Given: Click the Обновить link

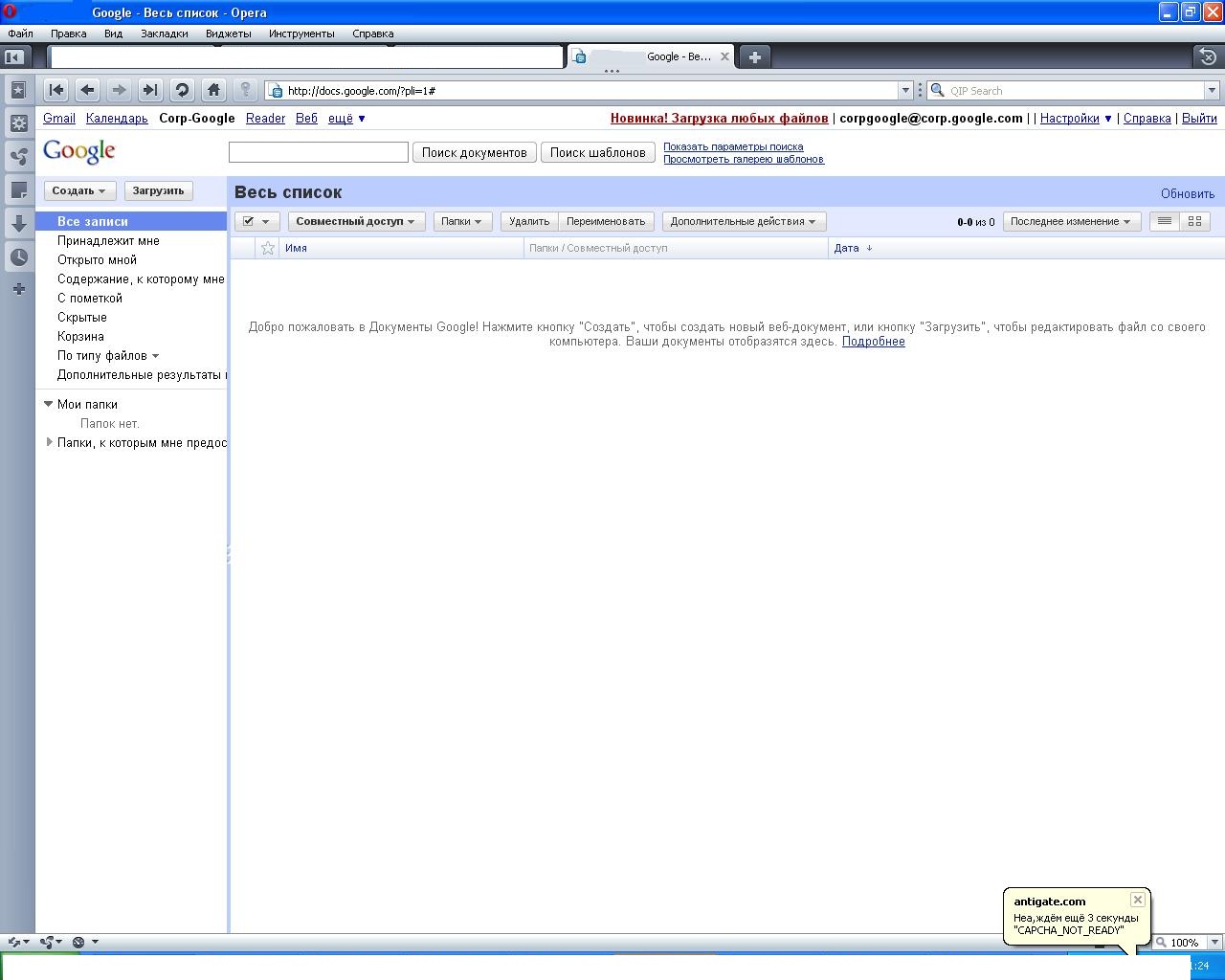Looking at the screenshot, I should [1188, 193].
